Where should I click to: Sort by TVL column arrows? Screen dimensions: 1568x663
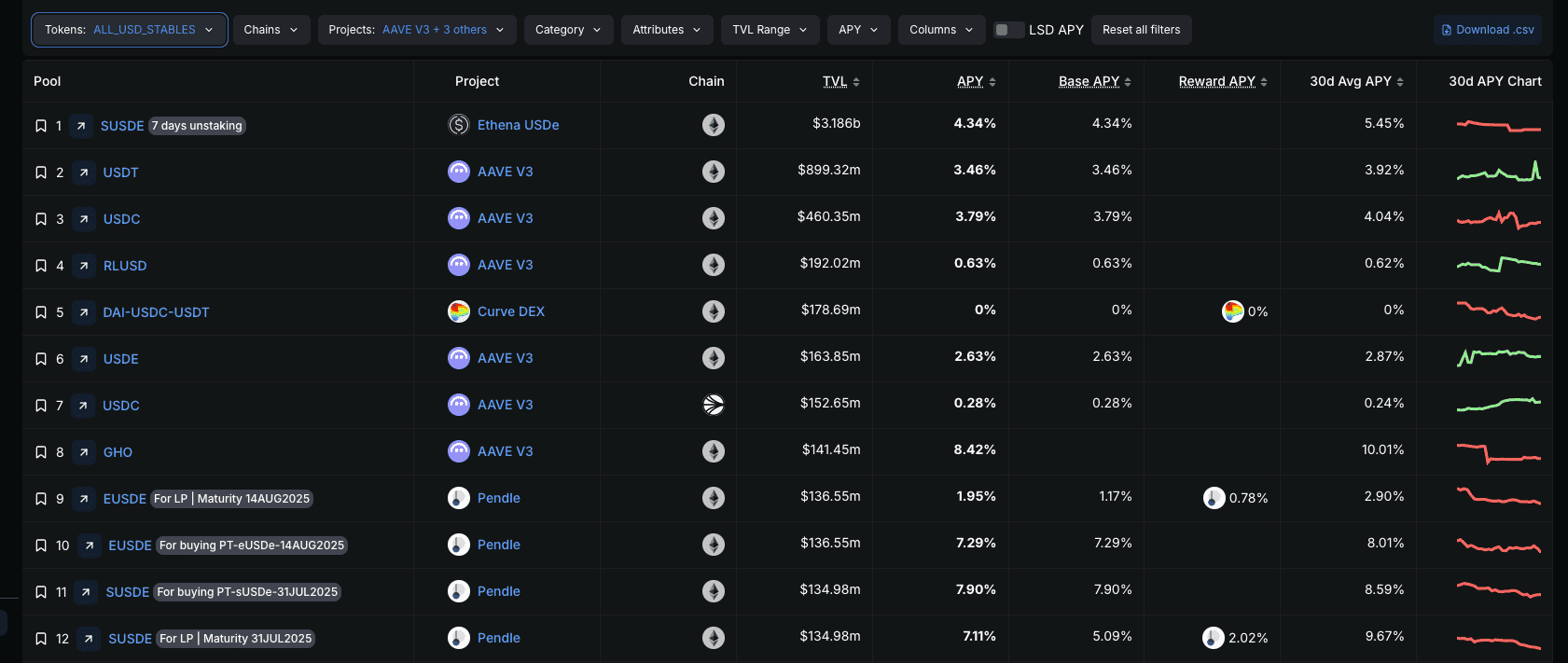tap(856, 82)
